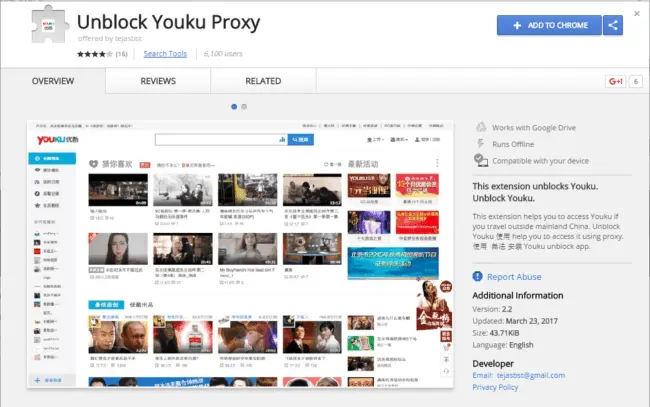Open the share icon button
This screenshot has width=650, height=407.
[613, 25]
